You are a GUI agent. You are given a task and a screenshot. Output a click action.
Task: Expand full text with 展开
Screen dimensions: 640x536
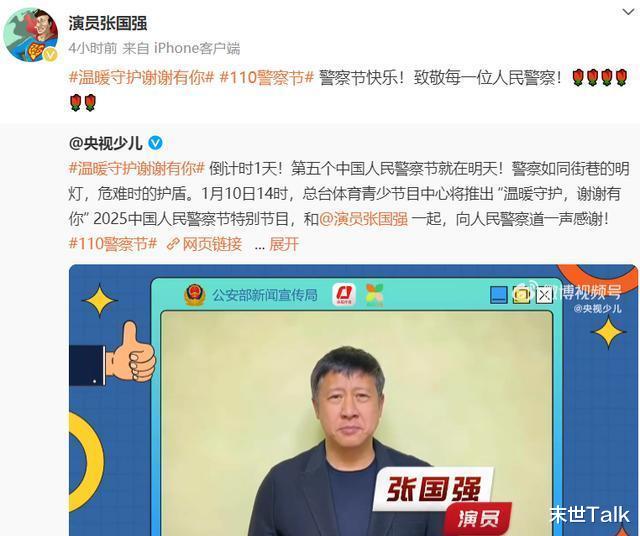(x=284, y=244)
